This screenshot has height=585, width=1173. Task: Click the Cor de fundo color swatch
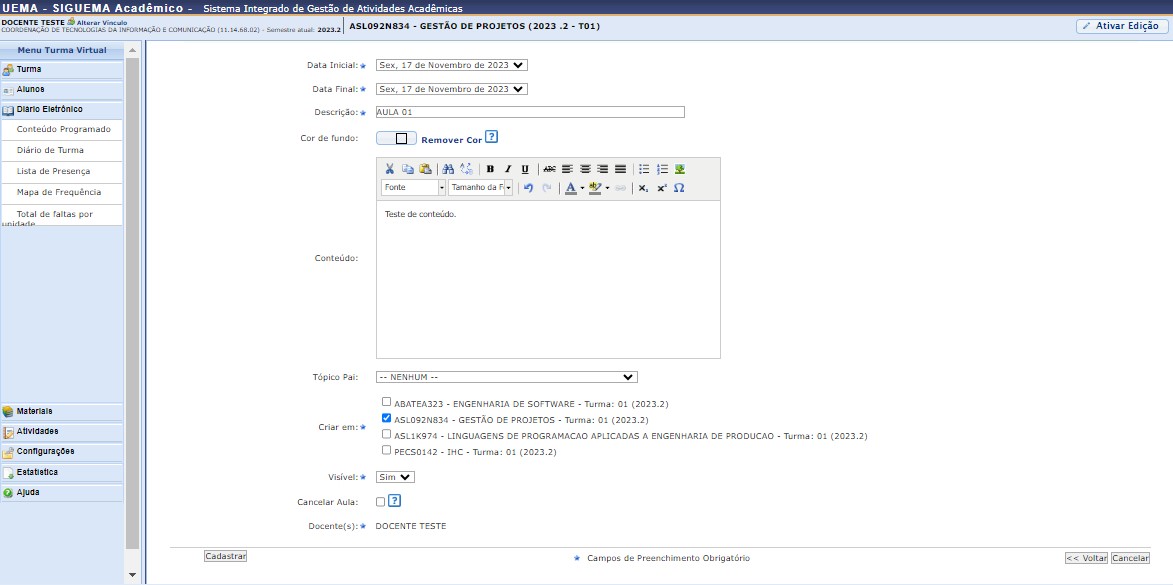(396, 139)
